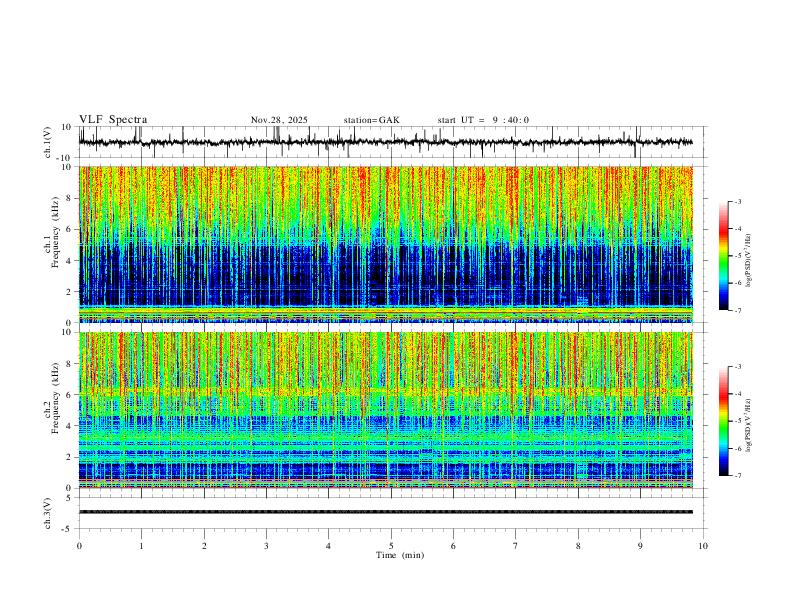
Task: Click the time axis tick label "4"
Action: click(328, 546)
